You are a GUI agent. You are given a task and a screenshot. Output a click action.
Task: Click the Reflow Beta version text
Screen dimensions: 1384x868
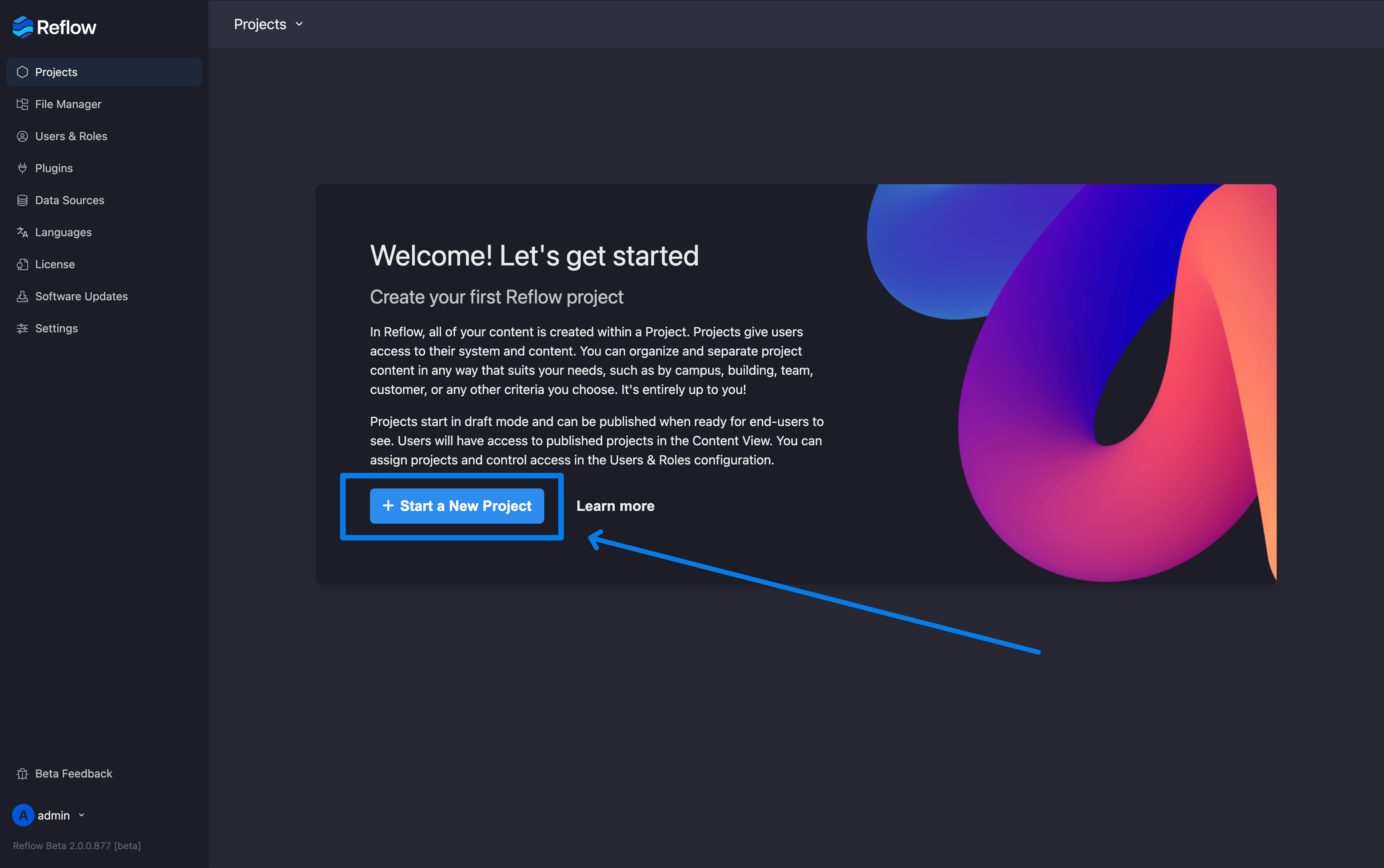pos(77,846)
